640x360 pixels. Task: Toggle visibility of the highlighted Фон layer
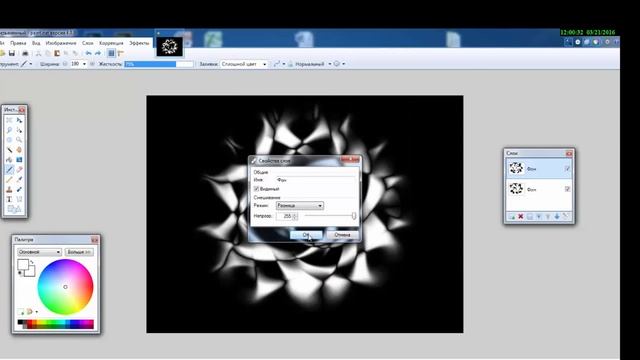[x=567, y=168]
